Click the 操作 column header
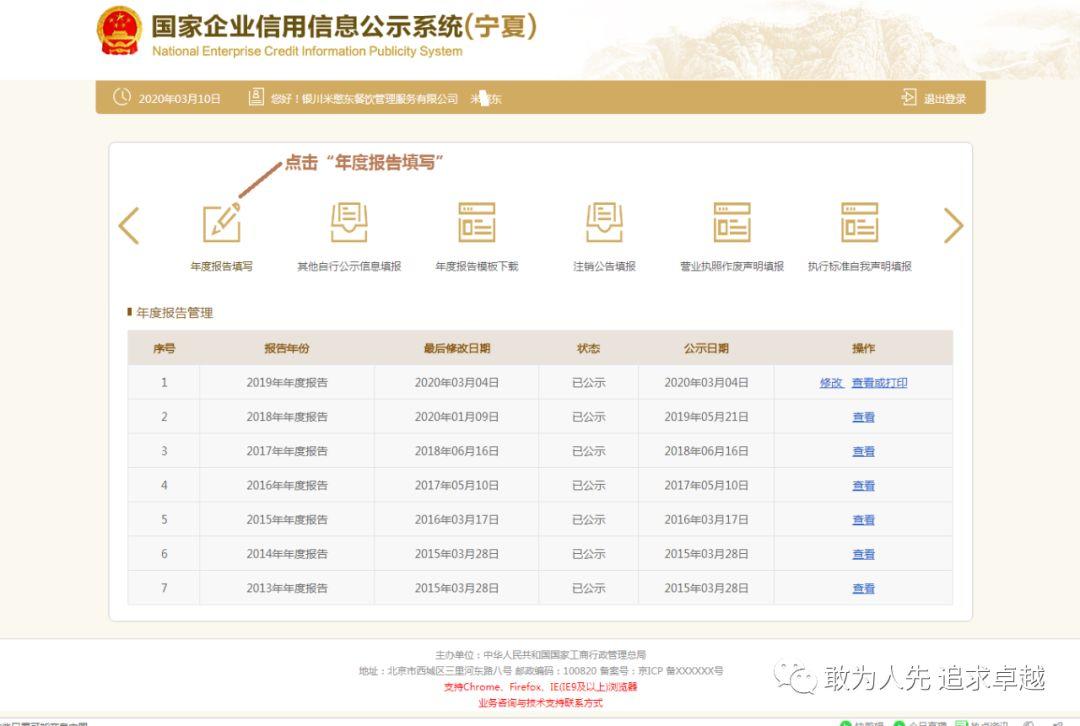Image resolution: width=1080 pixels, height=726 pixels. point(863,349)
